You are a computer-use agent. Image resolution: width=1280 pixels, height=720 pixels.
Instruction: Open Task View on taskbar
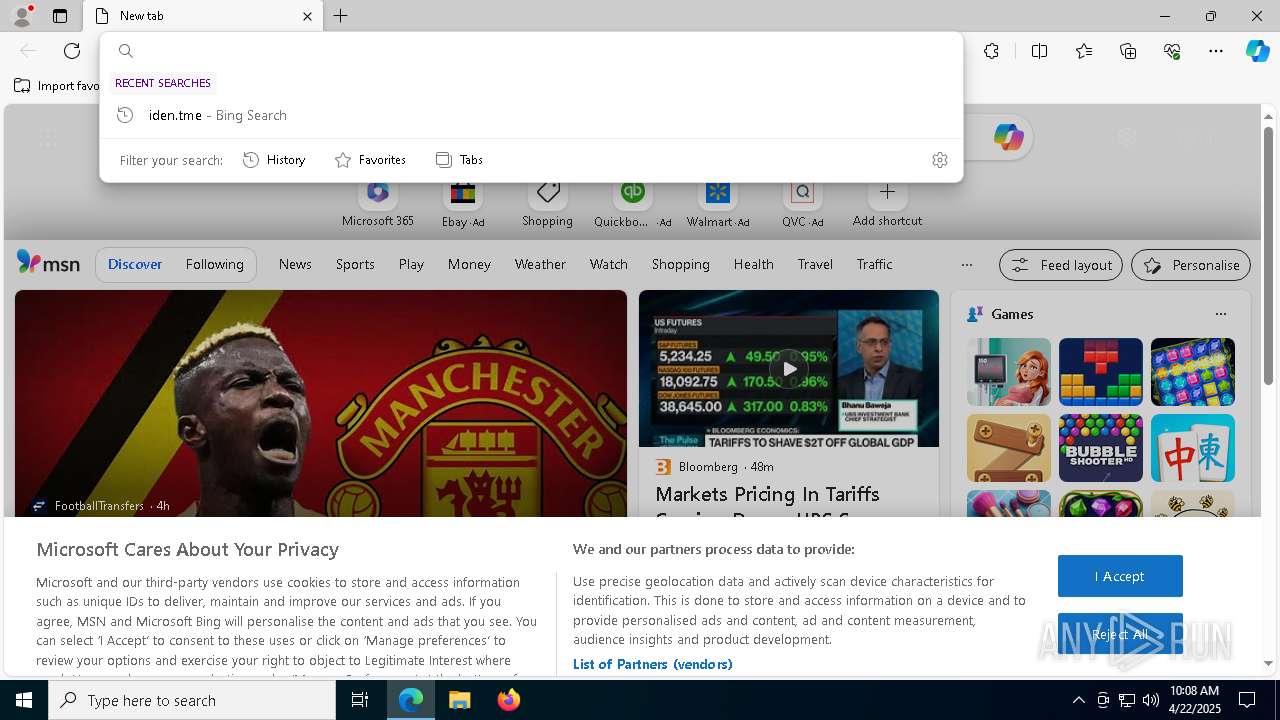[x=360, y=700]
